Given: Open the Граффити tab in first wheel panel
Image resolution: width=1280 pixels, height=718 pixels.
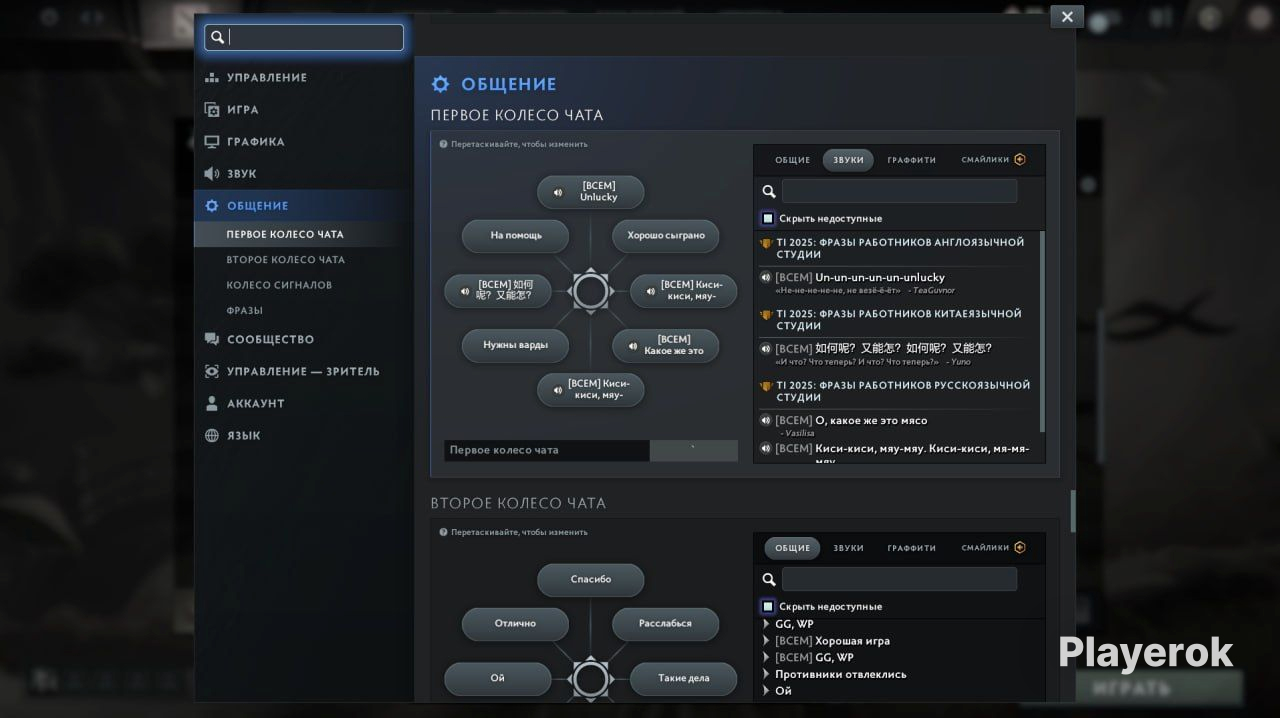Looking at the screenshot, I should (x=912, y=160).
